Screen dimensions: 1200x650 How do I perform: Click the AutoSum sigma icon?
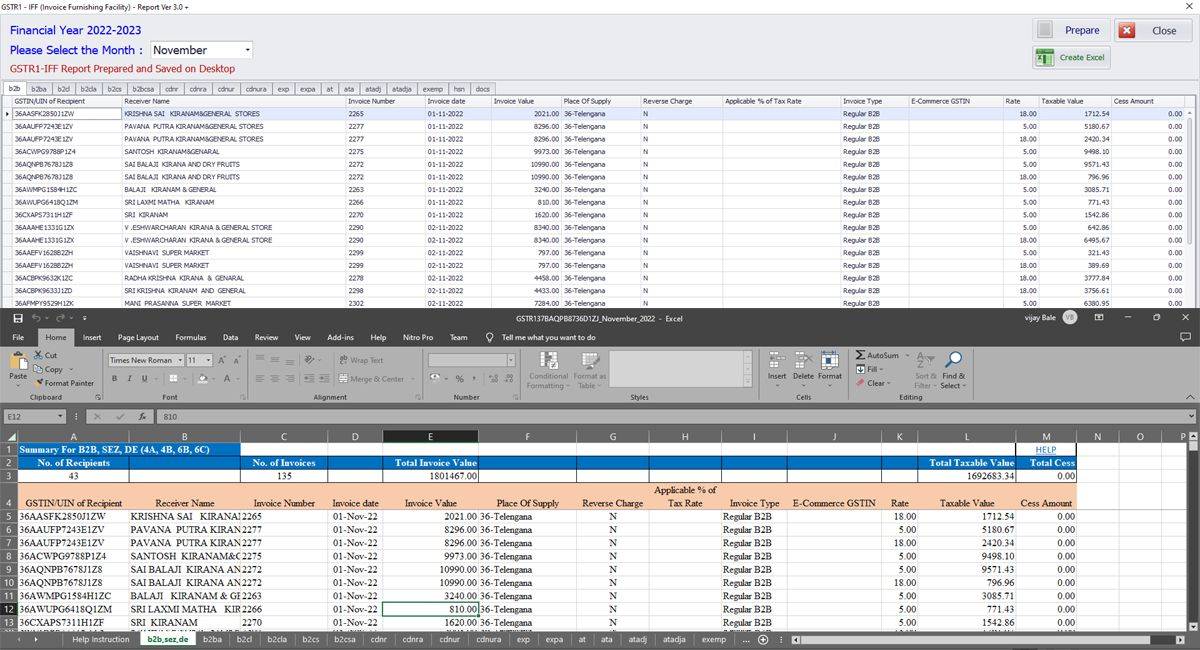click(x=861, y=355)
